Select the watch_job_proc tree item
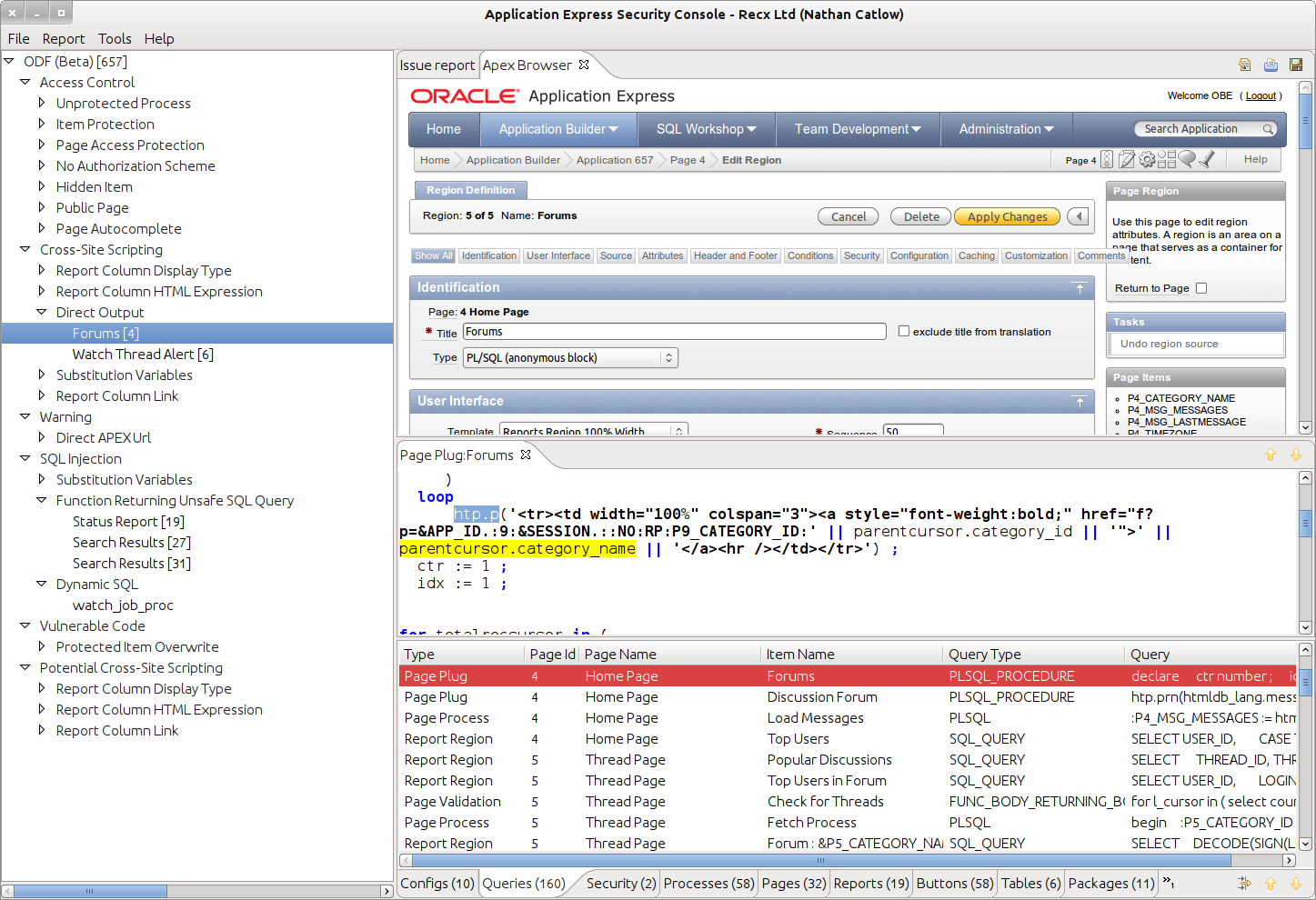This screenshot has width=1316, height=900. (123, 605)
